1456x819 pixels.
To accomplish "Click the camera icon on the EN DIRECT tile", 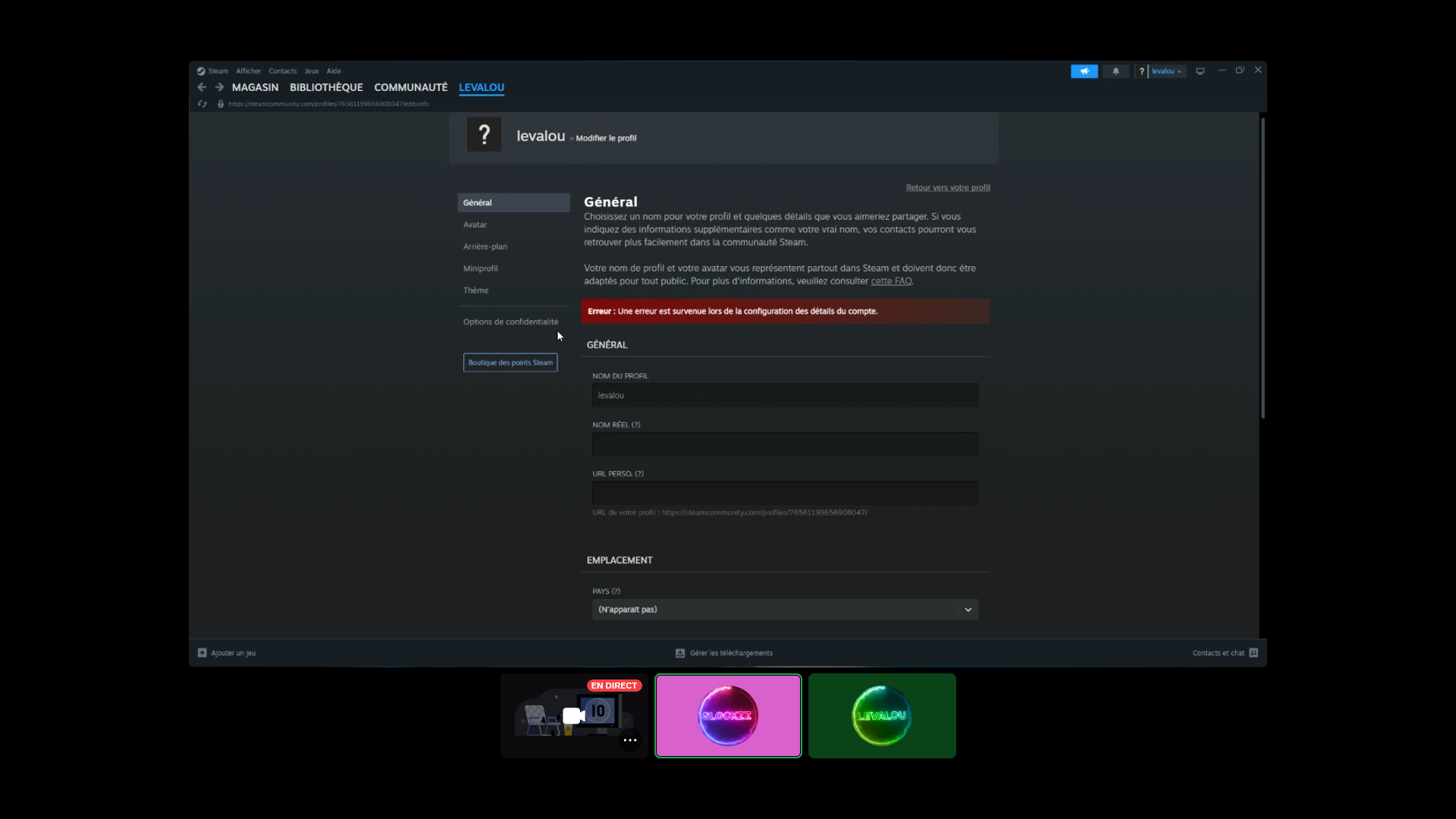I will pyautogui.click(x=574, y=716).
